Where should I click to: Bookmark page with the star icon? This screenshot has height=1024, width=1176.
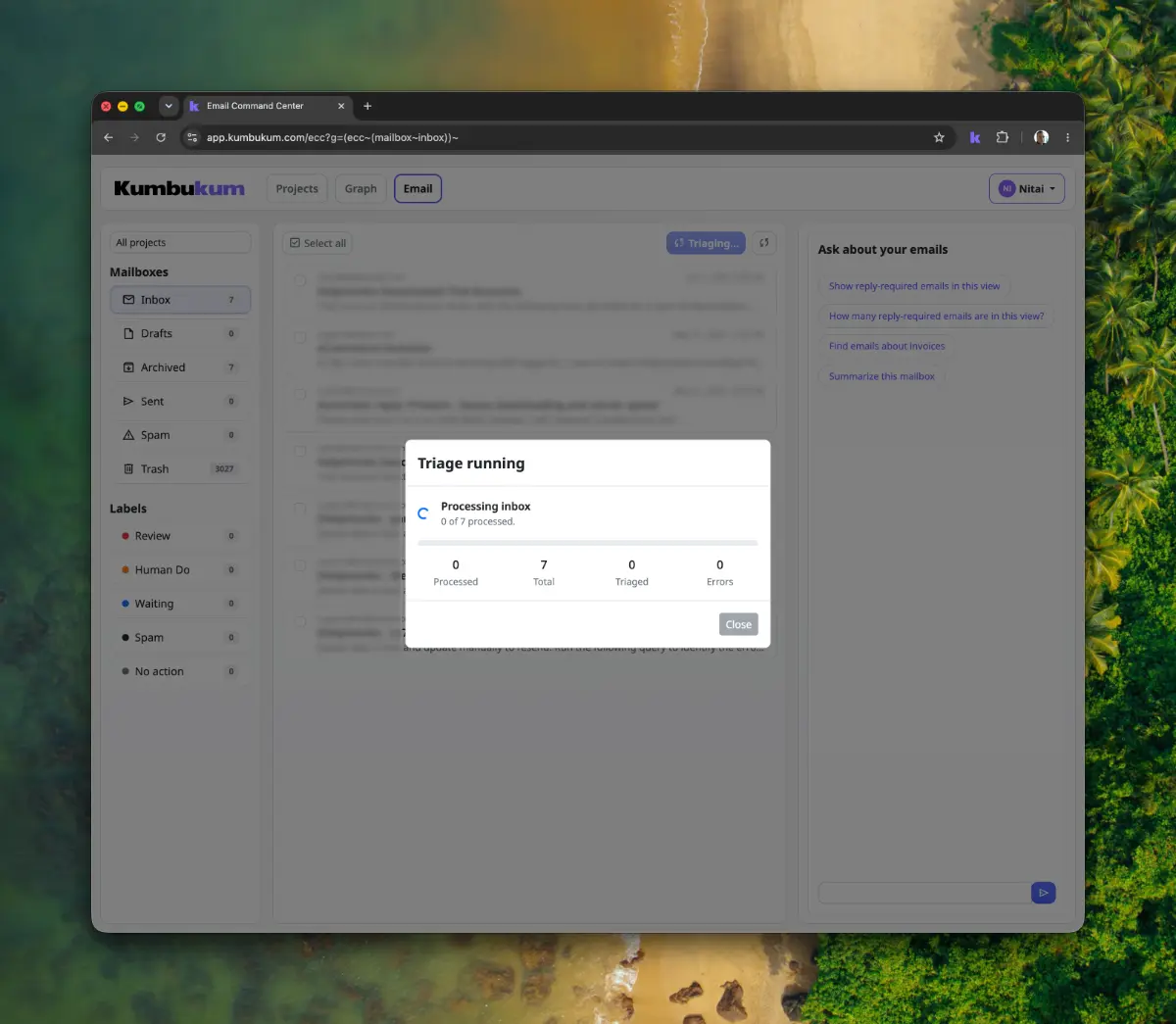click(x=939, y=137)
